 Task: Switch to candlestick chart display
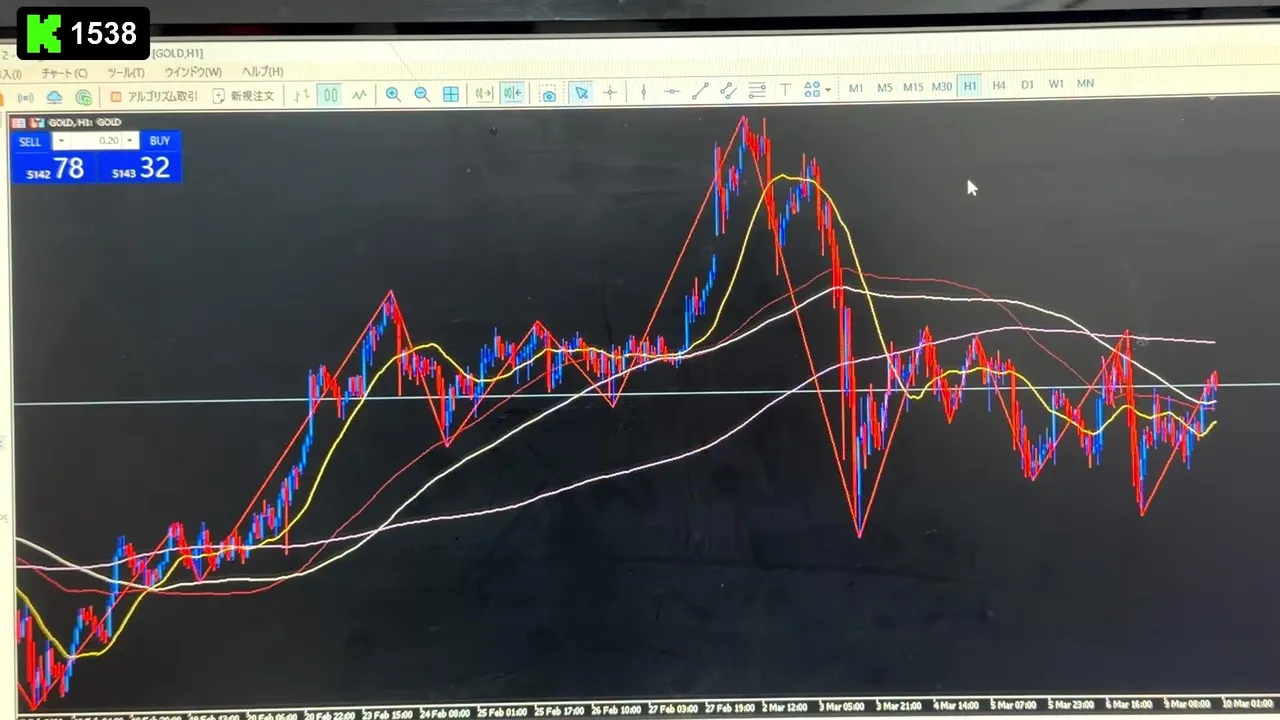330,95
